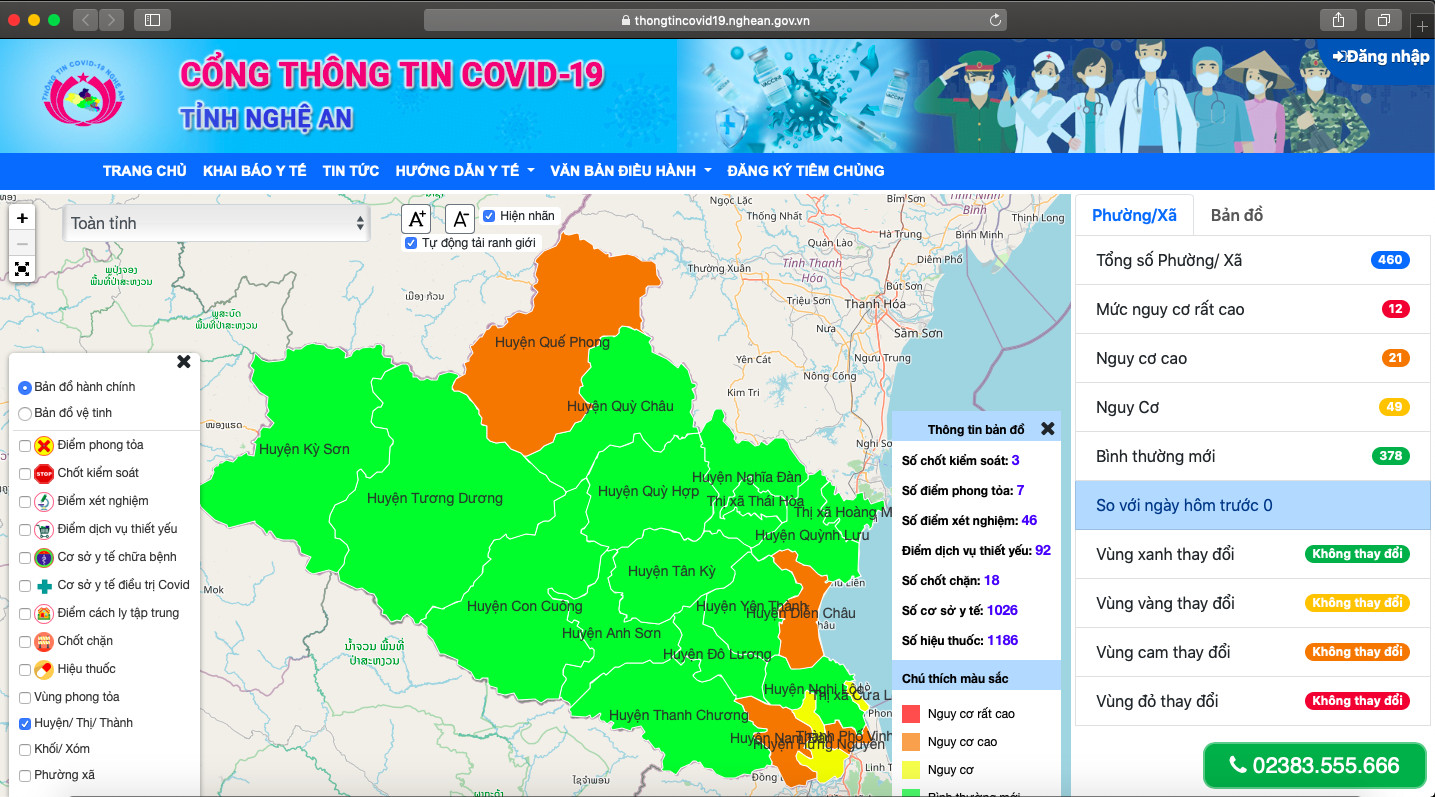Open the Toàn tỉnh region dropdown

coord(217,224)
